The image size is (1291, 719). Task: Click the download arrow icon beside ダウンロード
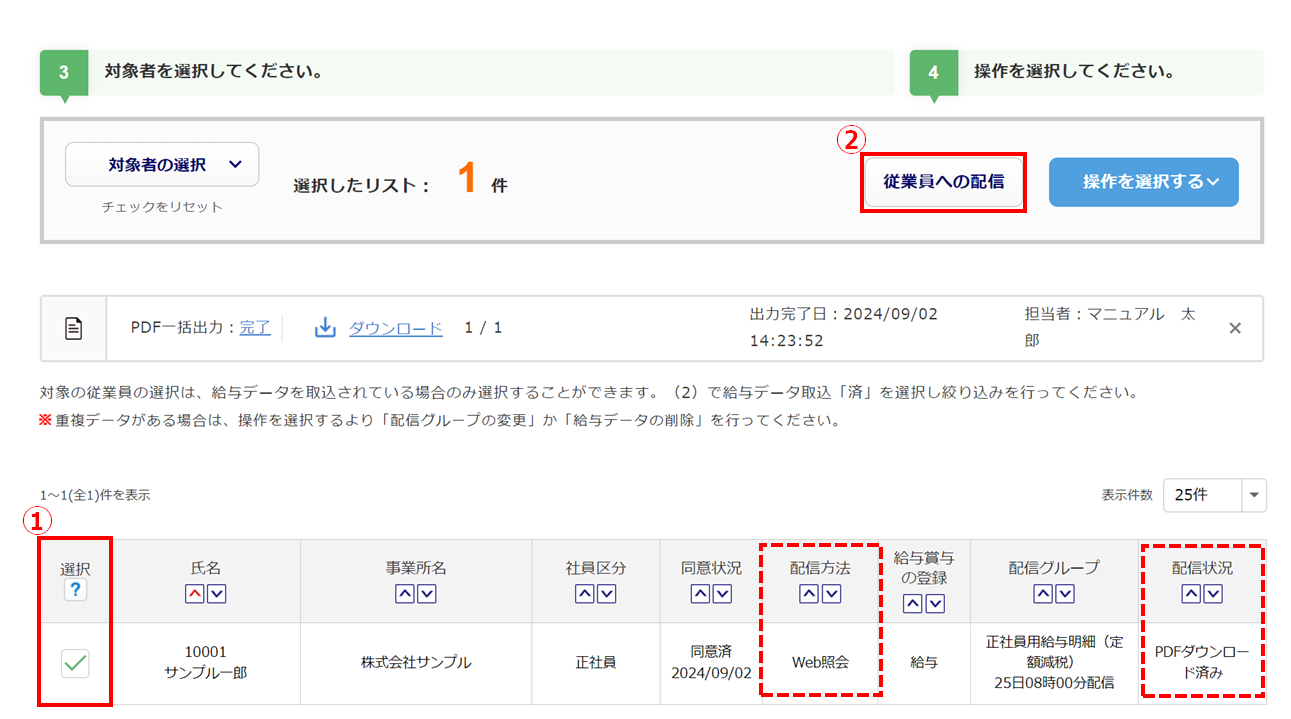coord(325,328)
